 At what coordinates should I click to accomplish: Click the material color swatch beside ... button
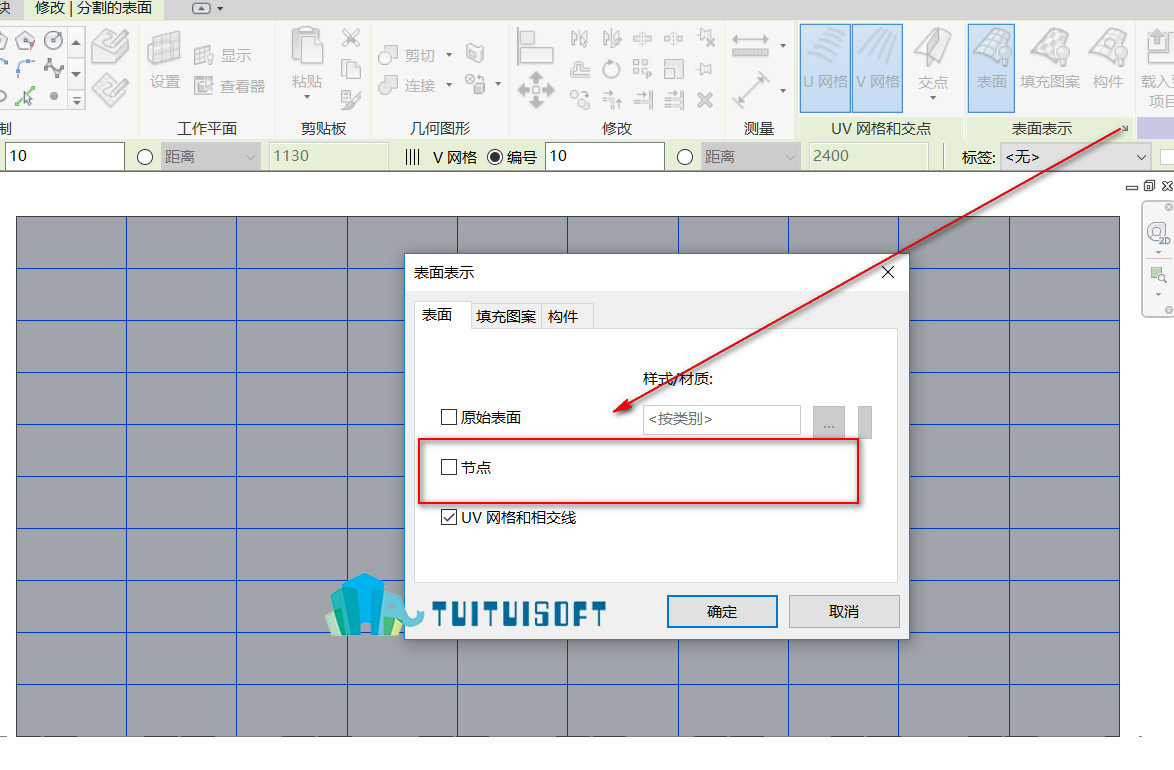coord(865,422)
